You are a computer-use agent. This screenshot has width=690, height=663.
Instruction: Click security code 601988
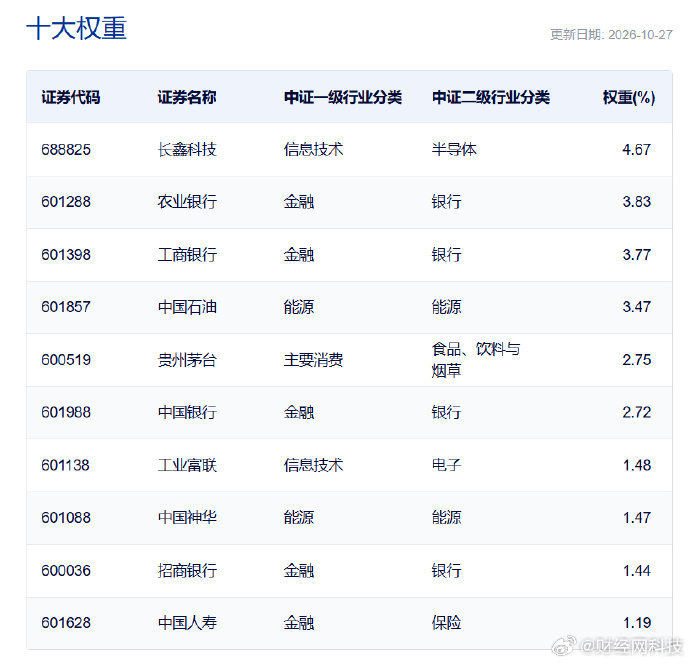pyautogui.click(x=66, y=412)
